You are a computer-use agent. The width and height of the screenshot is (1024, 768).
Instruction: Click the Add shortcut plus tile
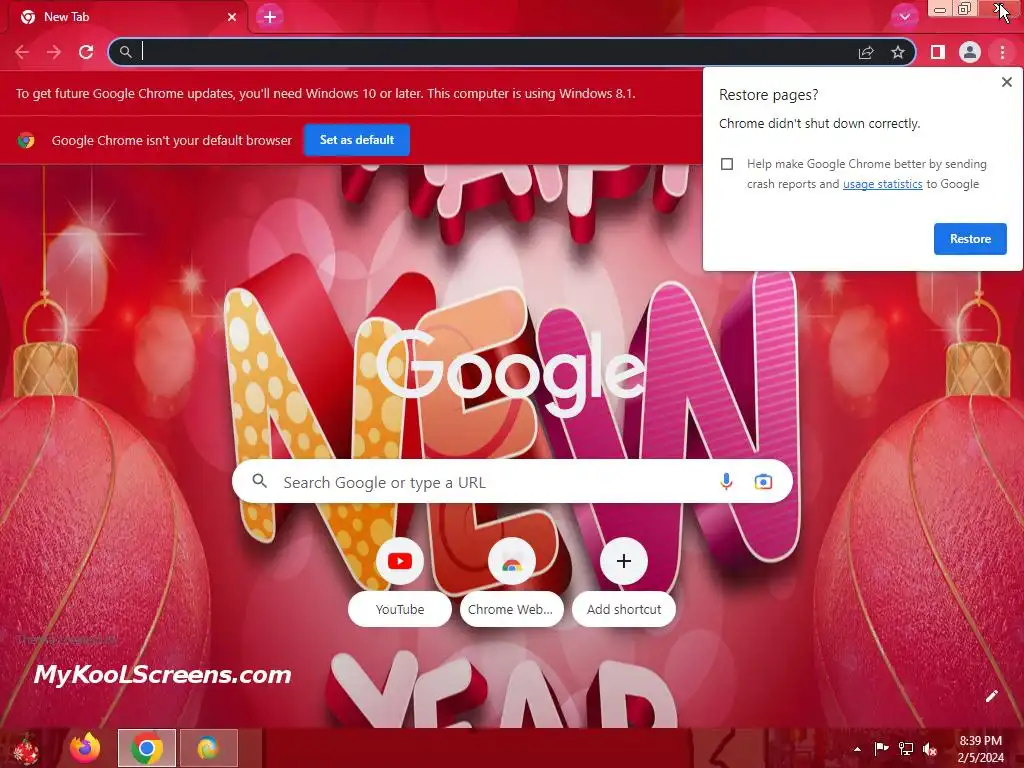pyautogui.click(x=624, y=581)
